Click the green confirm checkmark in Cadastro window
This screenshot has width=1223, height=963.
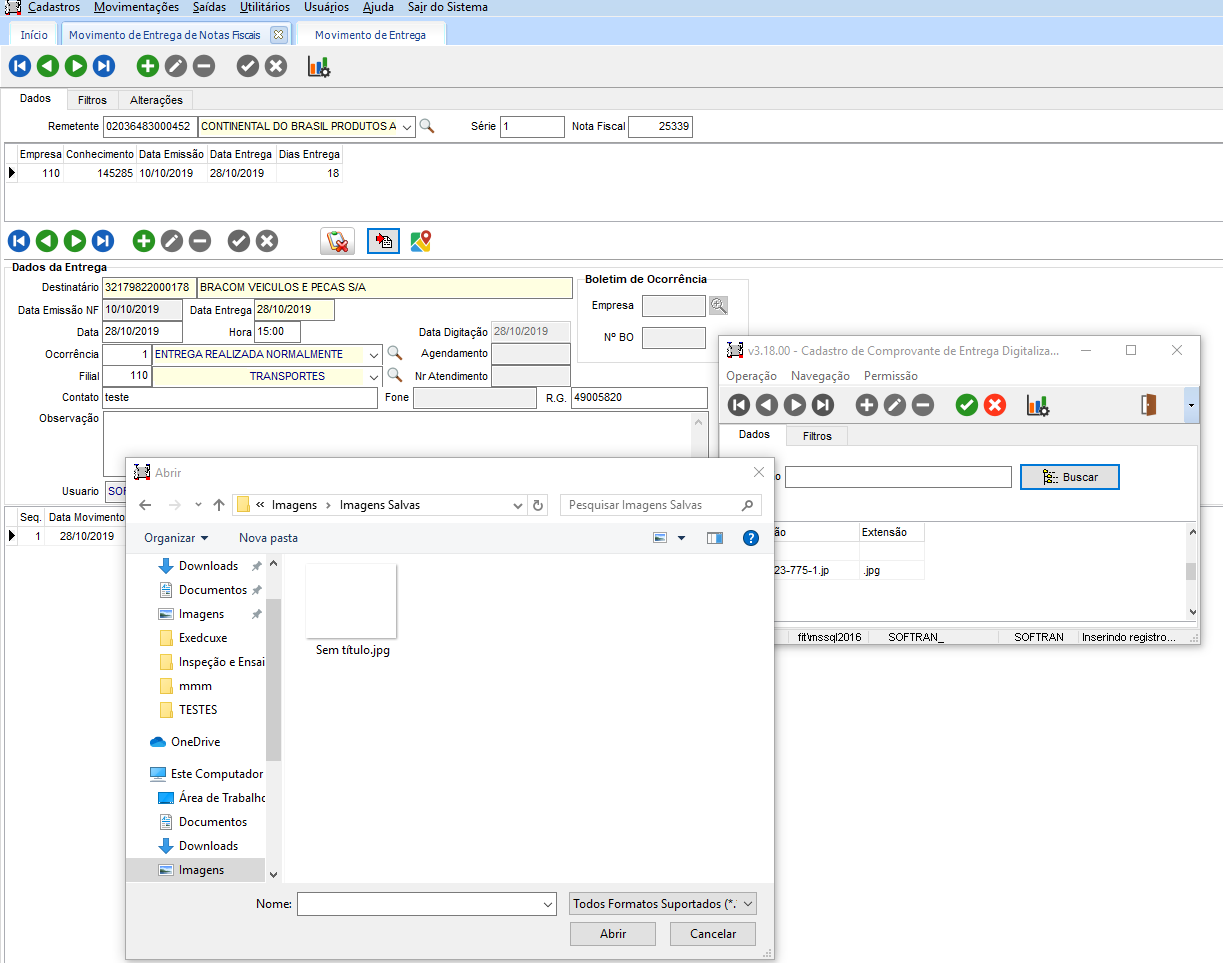tap(966, 405)
